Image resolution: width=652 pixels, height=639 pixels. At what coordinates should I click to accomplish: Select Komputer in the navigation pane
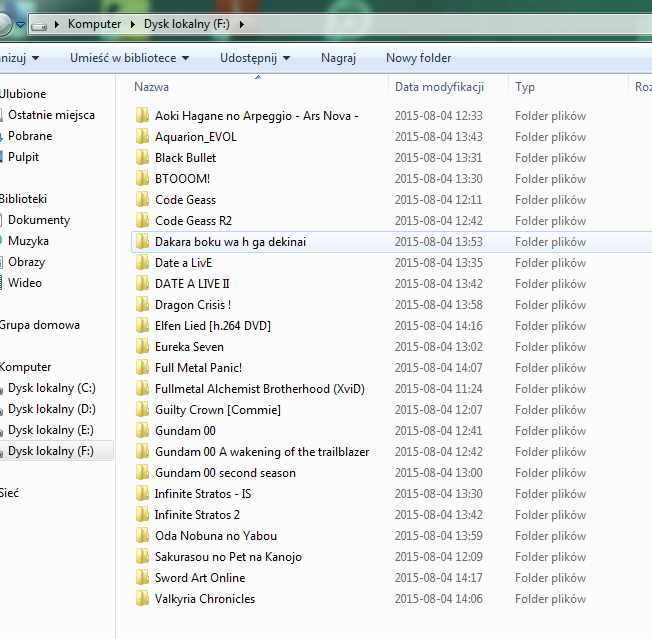[x=25, y=367]
